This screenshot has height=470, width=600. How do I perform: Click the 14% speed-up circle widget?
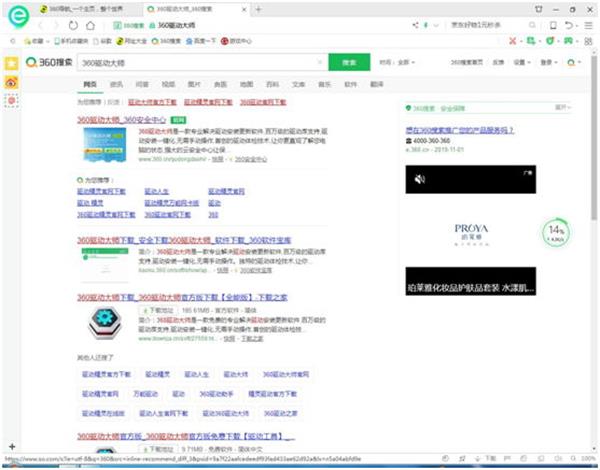pos(556,233)
